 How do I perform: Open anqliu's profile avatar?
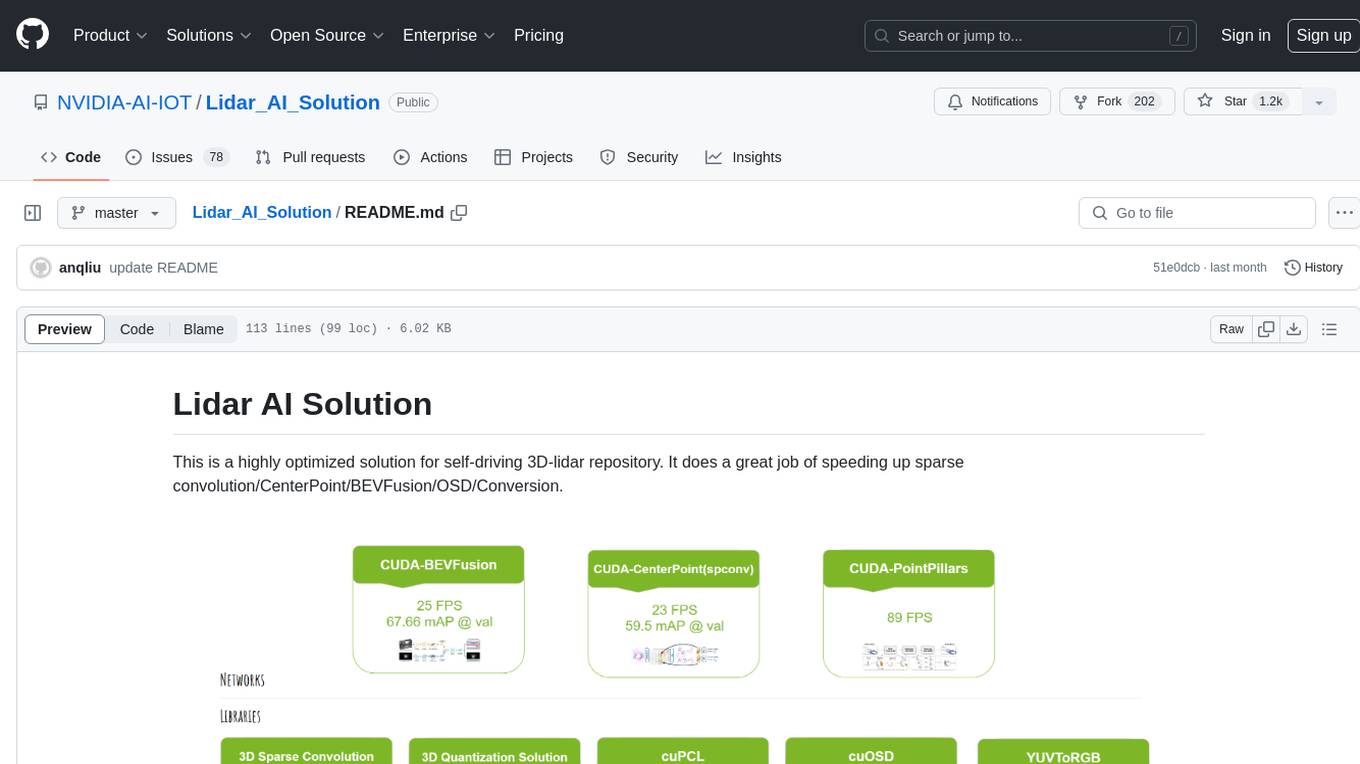tap(41, 268)
